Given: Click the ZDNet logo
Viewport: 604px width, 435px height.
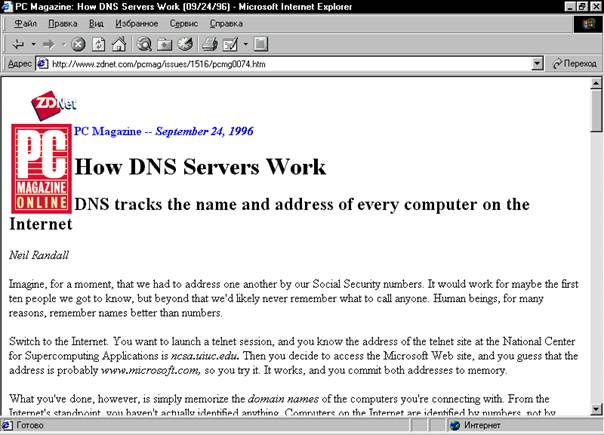Looking at the screenshot, I should (x=54, y=102).
